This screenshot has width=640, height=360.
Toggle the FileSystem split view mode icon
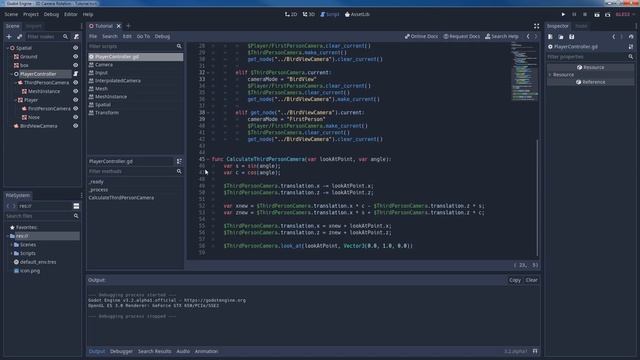pyautogui.click(x=76, y=206)
